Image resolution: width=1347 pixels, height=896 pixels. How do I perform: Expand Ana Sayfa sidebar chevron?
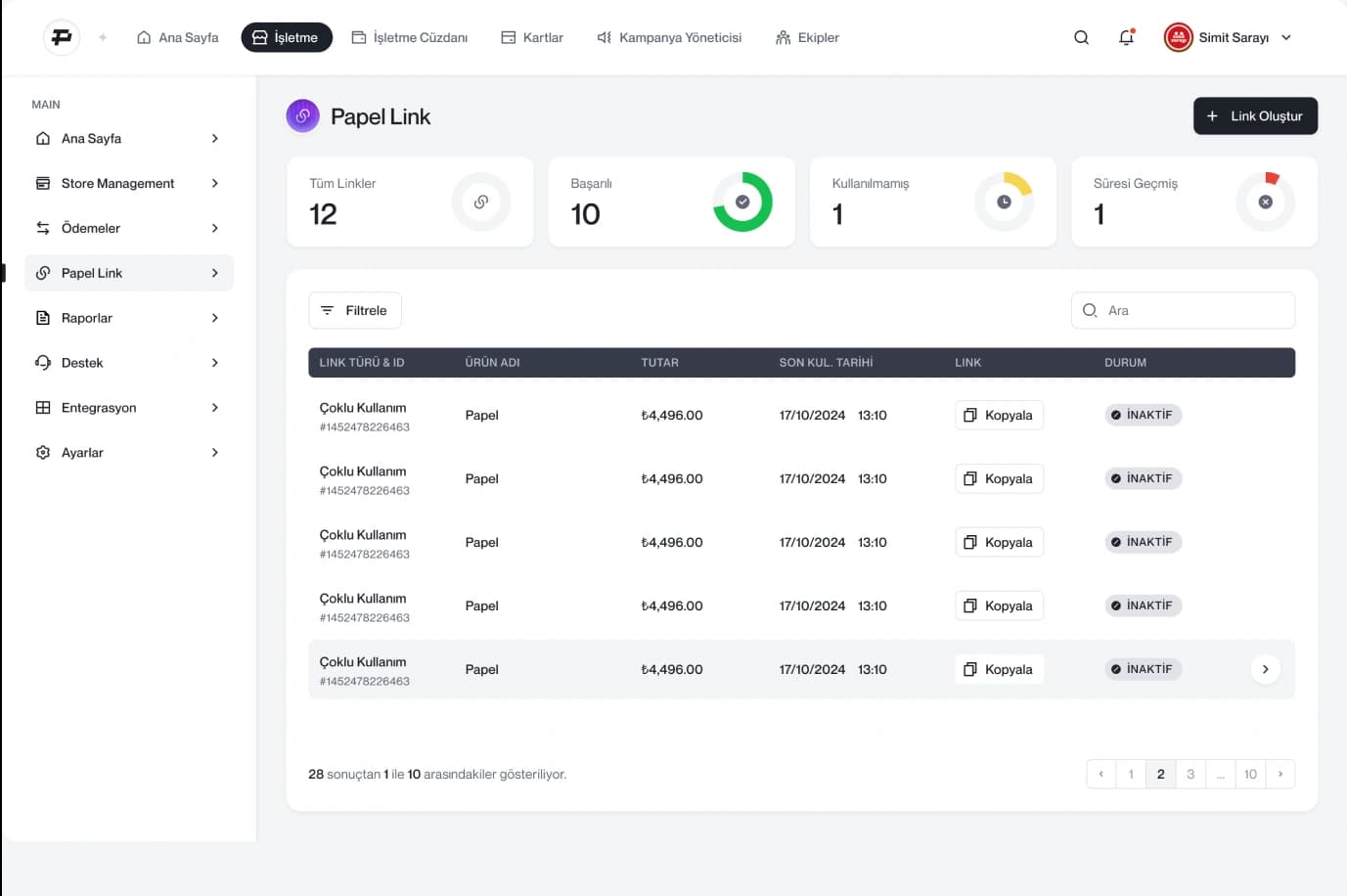pyautogui.click(x=215, y=138)
